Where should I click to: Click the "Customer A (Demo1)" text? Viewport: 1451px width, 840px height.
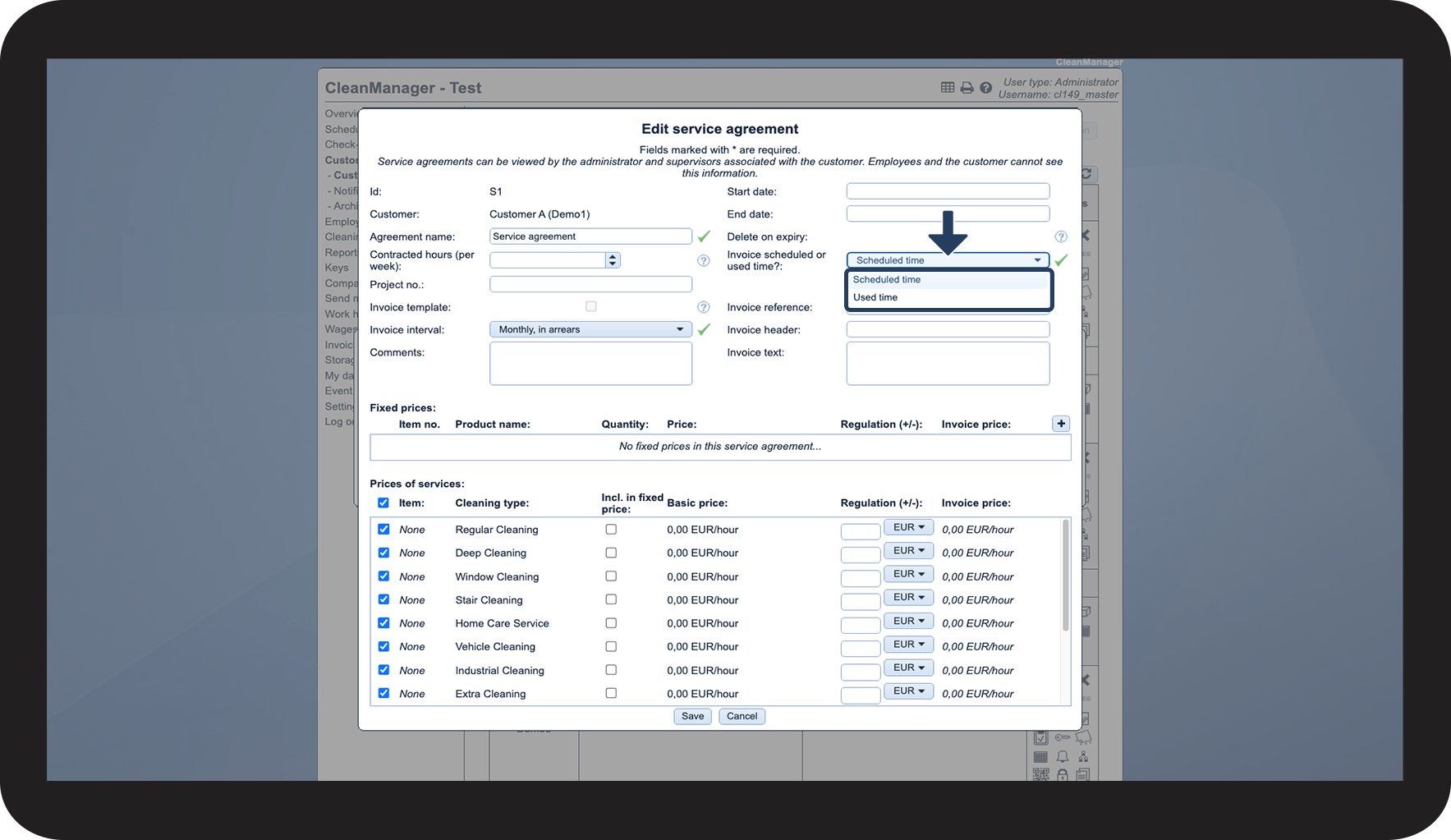(x=540, y=214)
